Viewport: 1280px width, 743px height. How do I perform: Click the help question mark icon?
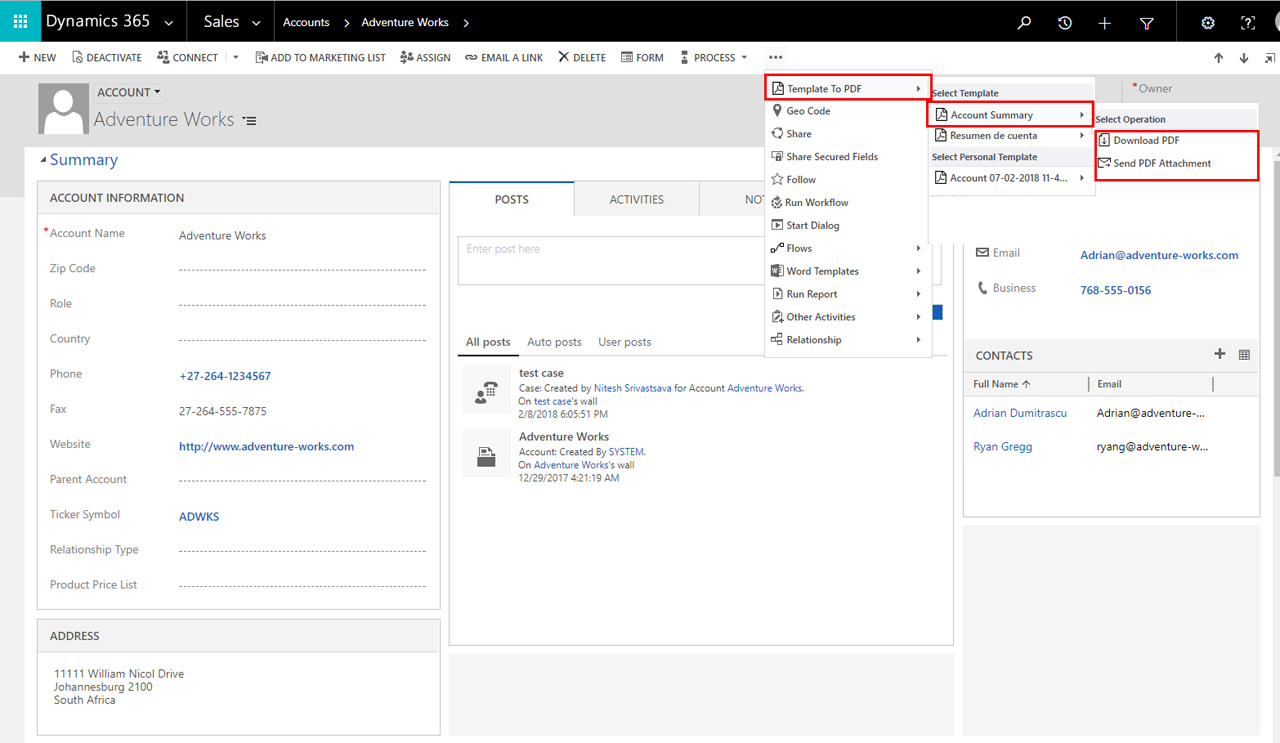[x=1248, y=22]
